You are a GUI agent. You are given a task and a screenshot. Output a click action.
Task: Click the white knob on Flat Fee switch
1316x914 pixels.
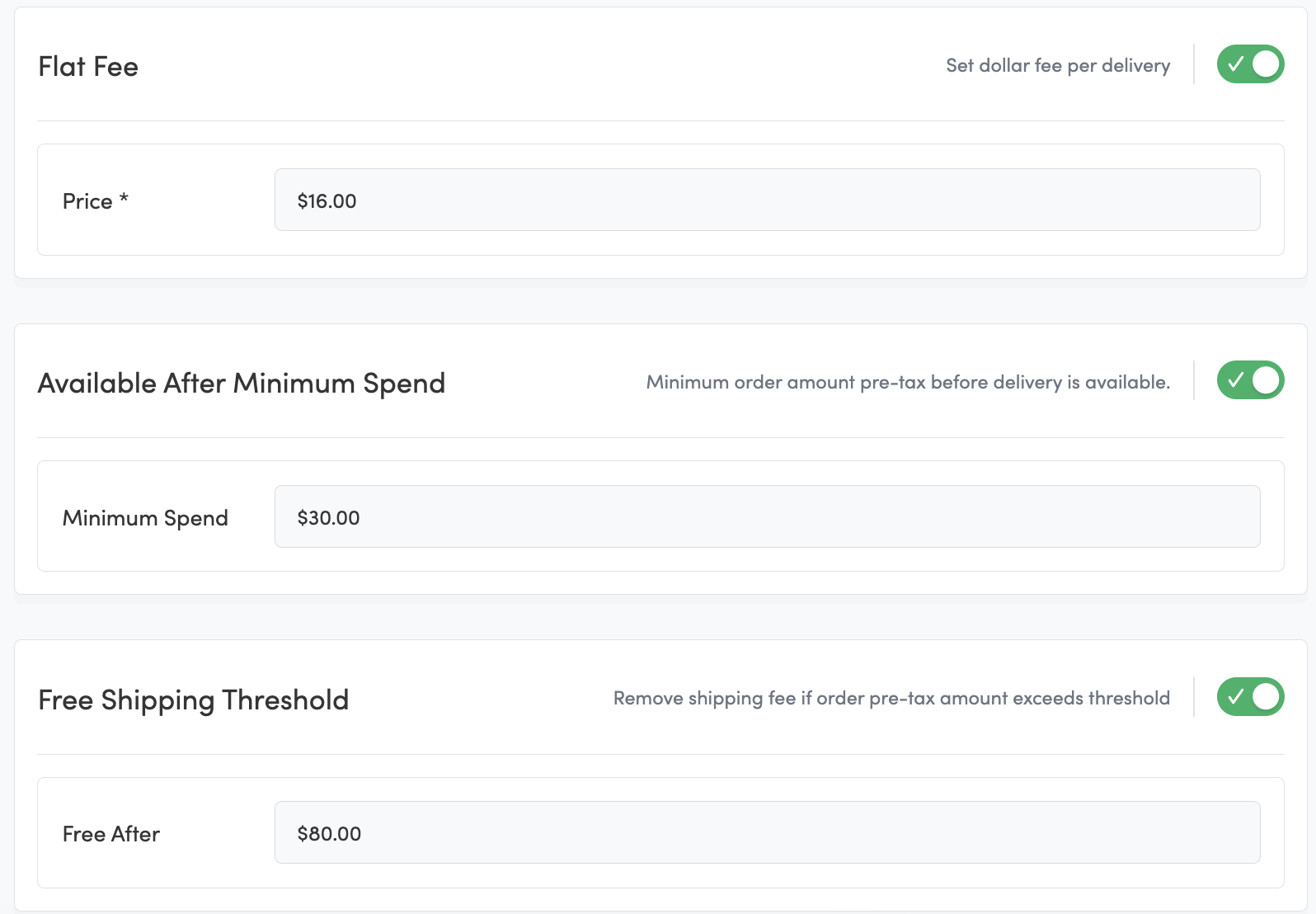click(1266, 64)
